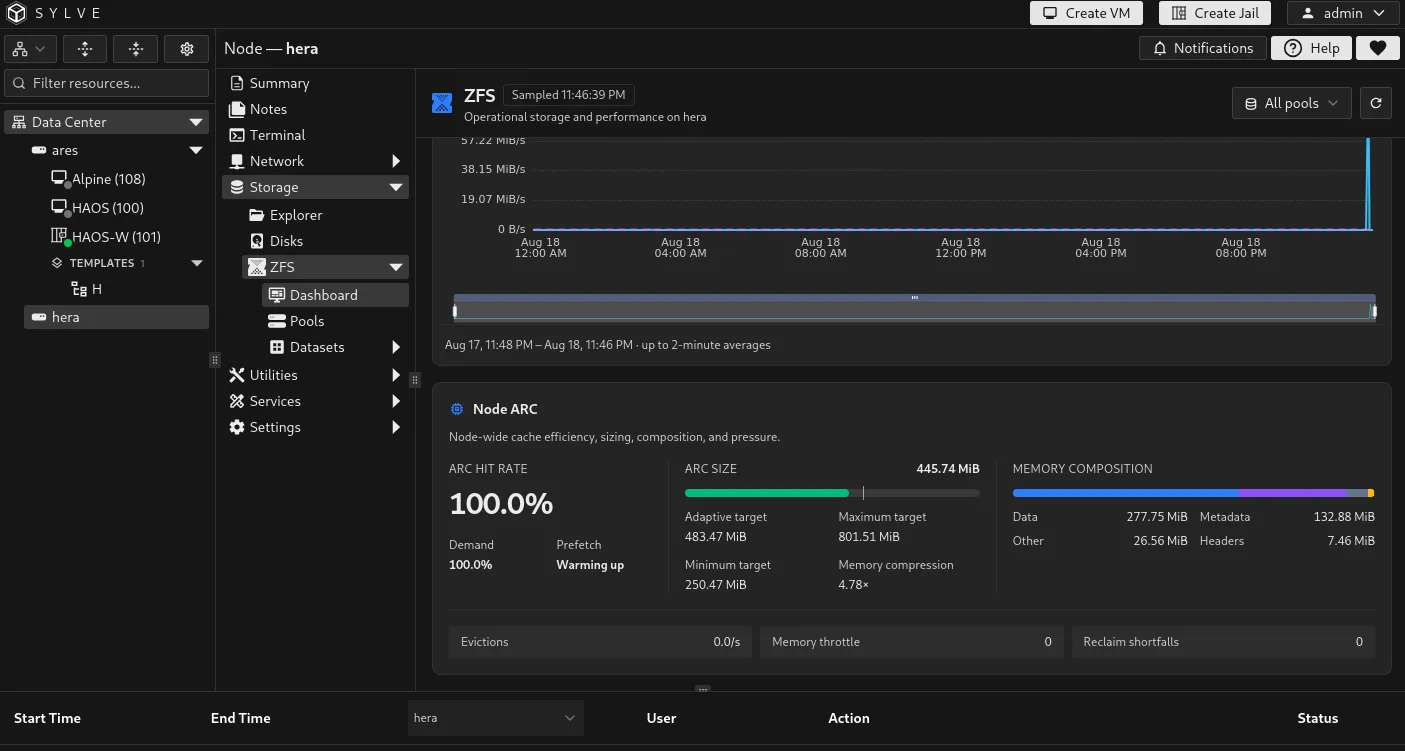Screen dimensions: 1405x751
Task: Collapse the ares node arrow
Action: point(196,150)
